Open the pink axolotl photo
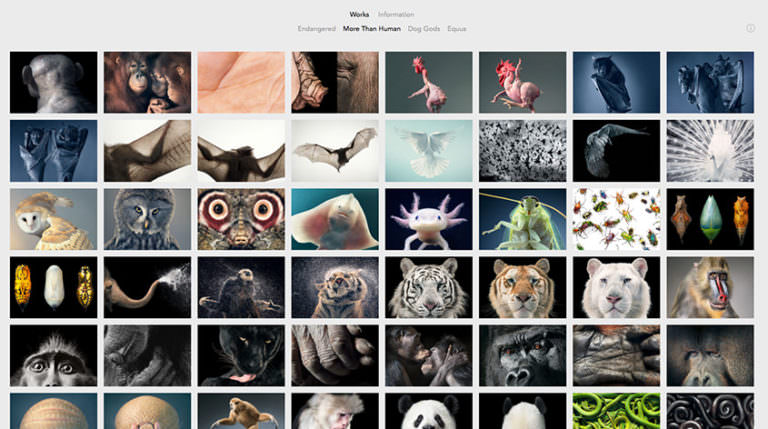 tap(429, 219)
